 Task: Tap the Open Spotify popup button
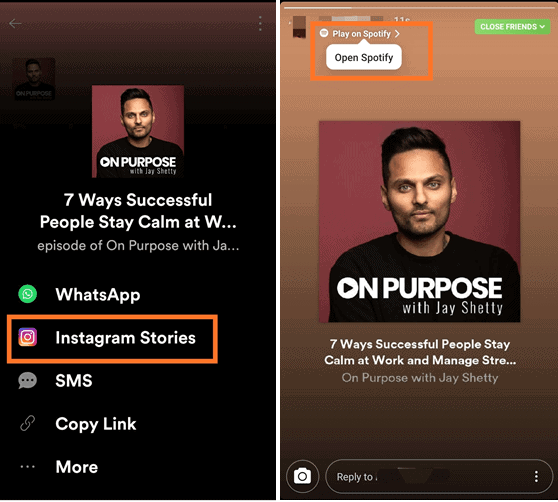pyautogui.click(x=364, y=57)
